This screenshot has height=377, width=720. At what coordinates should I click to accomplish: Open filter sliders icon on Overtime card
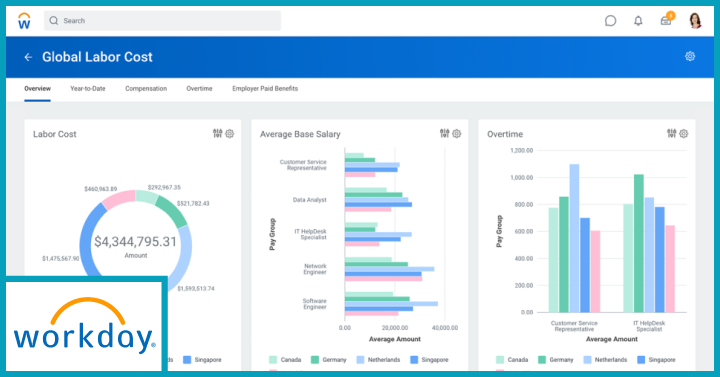pyautogui.click(x=671, y=134)
